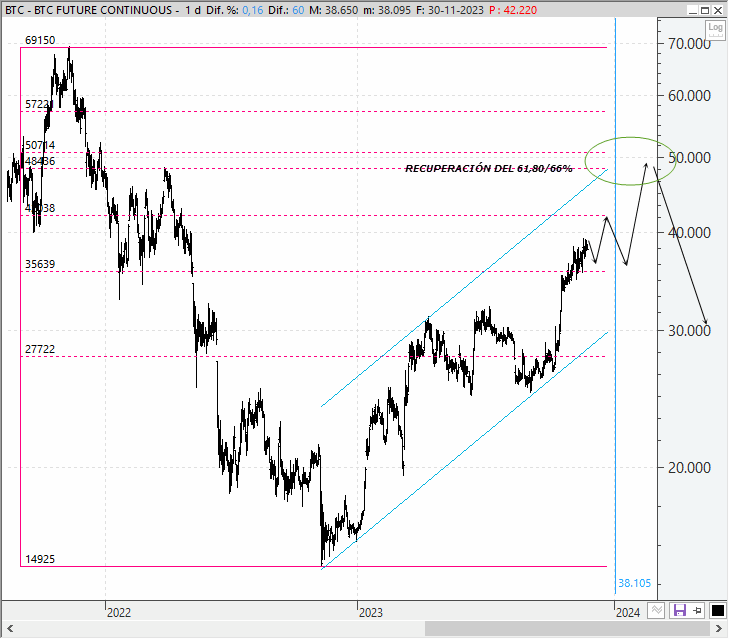Minimize the BTC chart window
Viewport: 729px width, 639px height.
(692, 10)
